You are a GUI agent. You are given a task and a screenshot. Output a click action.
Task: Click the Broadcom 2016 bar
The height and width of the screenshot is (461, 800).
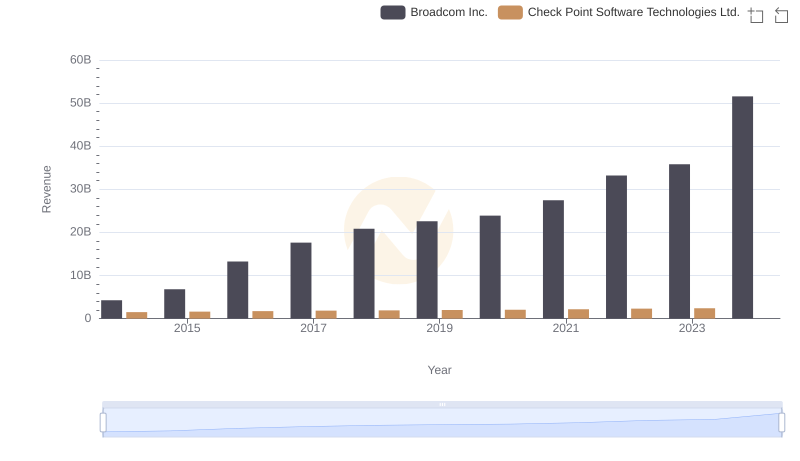238,290
